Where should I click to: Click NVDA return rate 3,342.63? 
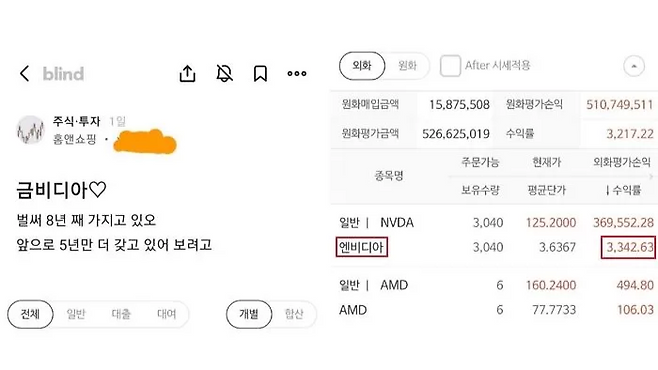pos(628,247)
